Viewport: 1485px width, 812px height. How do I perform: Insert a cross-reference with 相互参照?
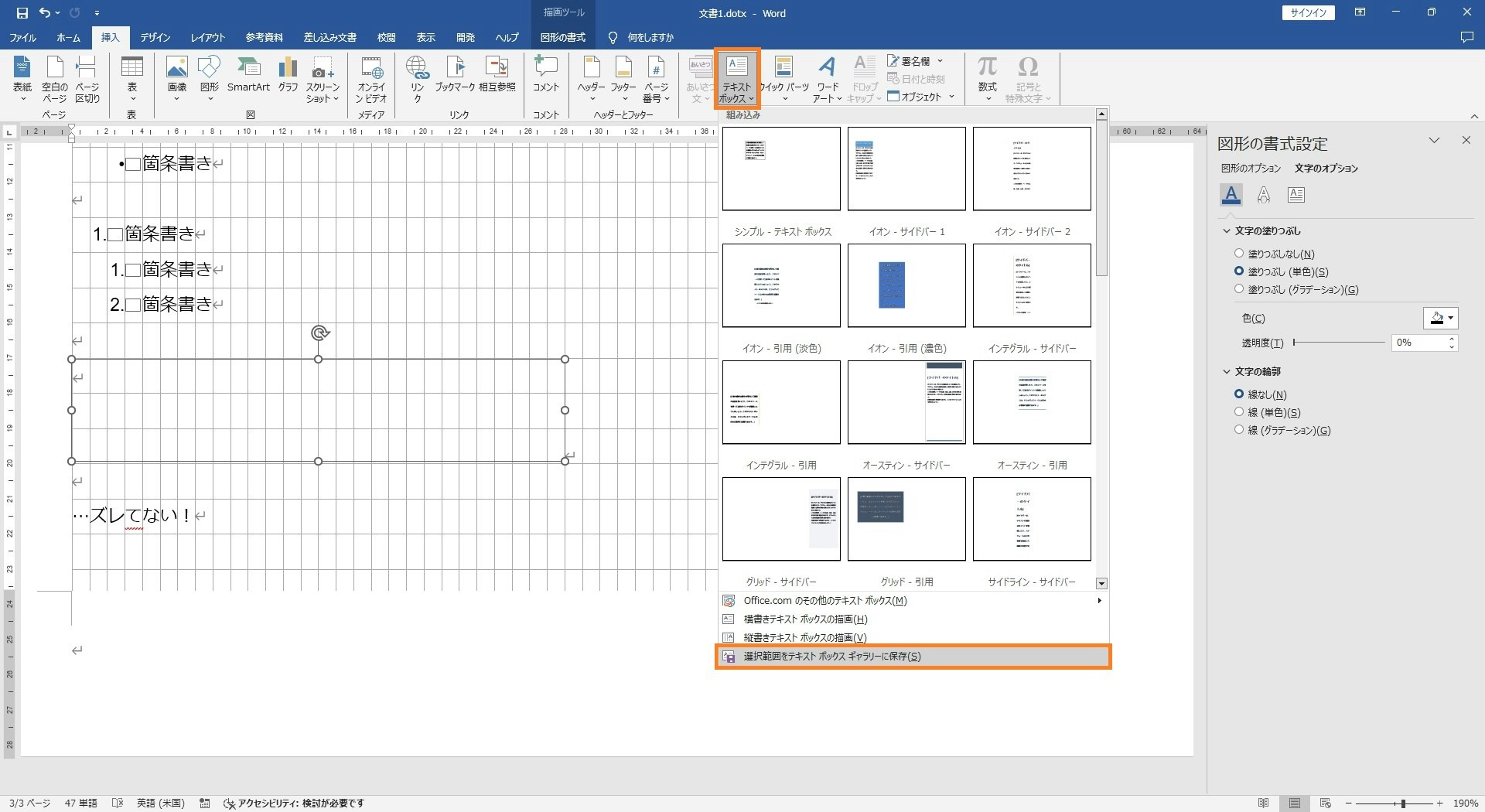point(497,75)
